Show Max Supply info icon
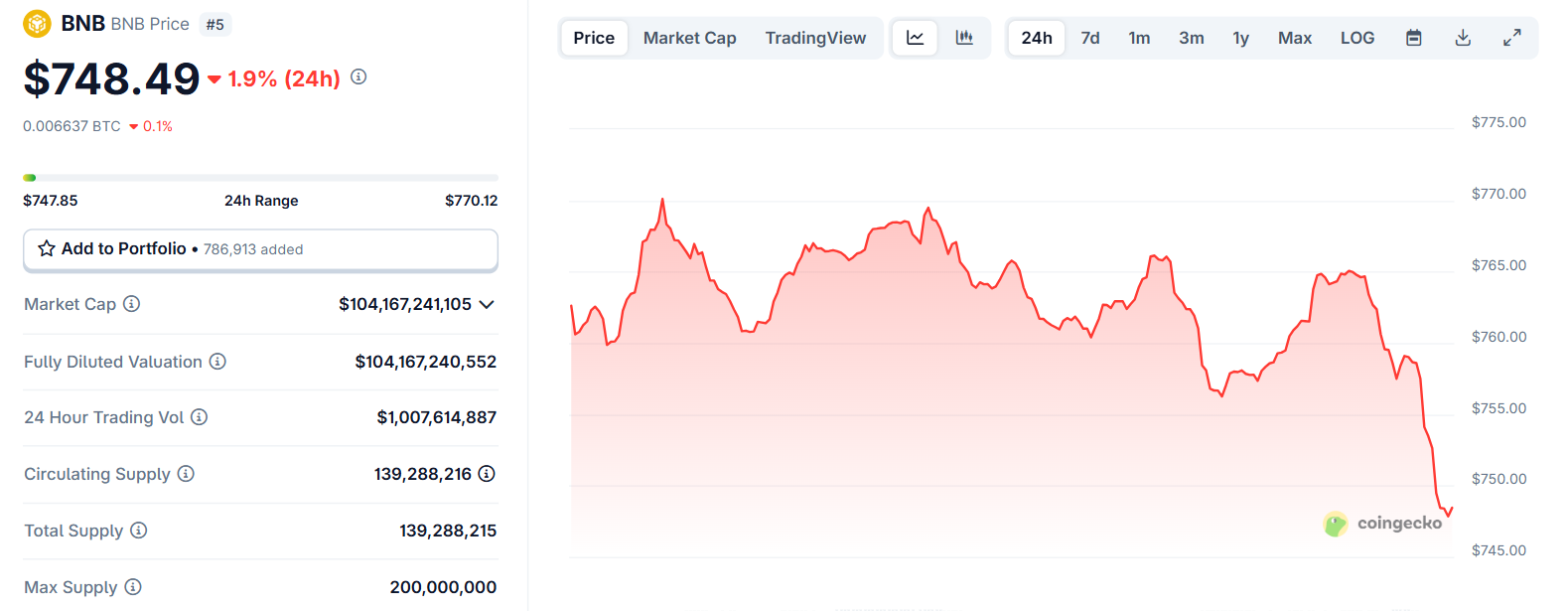This screenshot has height=611, width=1568. 133,587
